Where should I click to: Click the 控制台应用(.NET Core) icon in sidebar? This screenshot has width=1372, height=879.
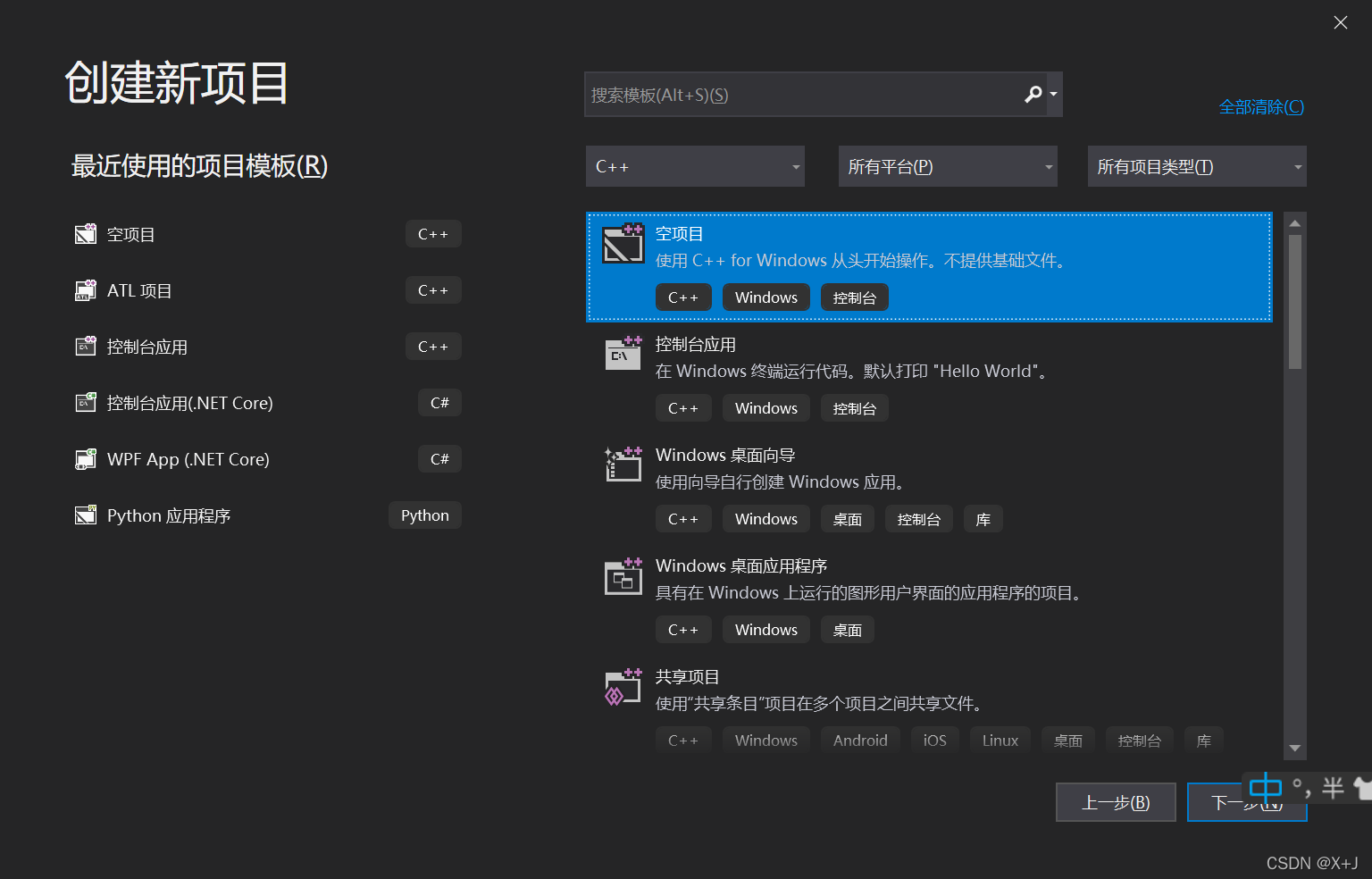pos(85,402)
